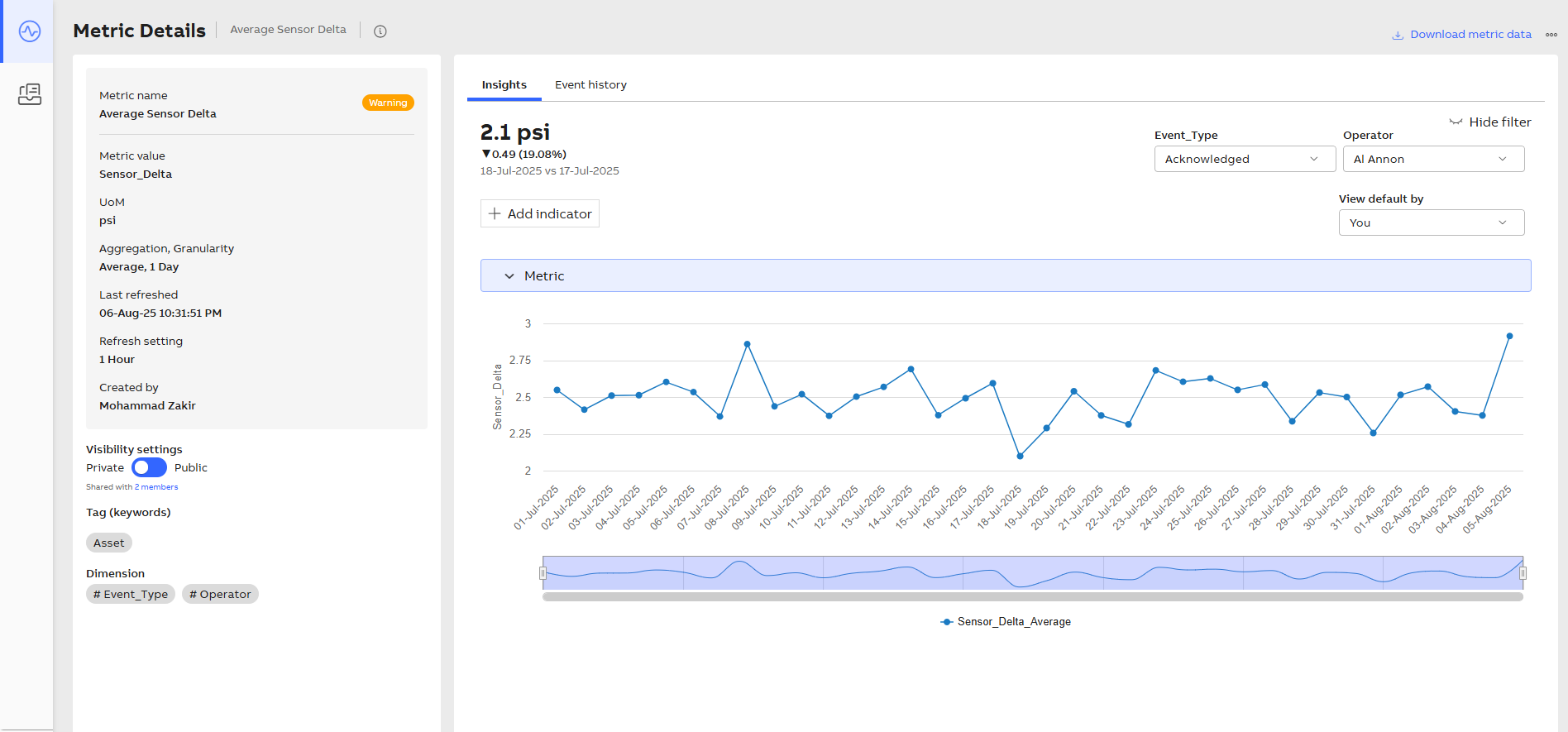
Task: Select the Insights tab
Action: pos(504,85)
